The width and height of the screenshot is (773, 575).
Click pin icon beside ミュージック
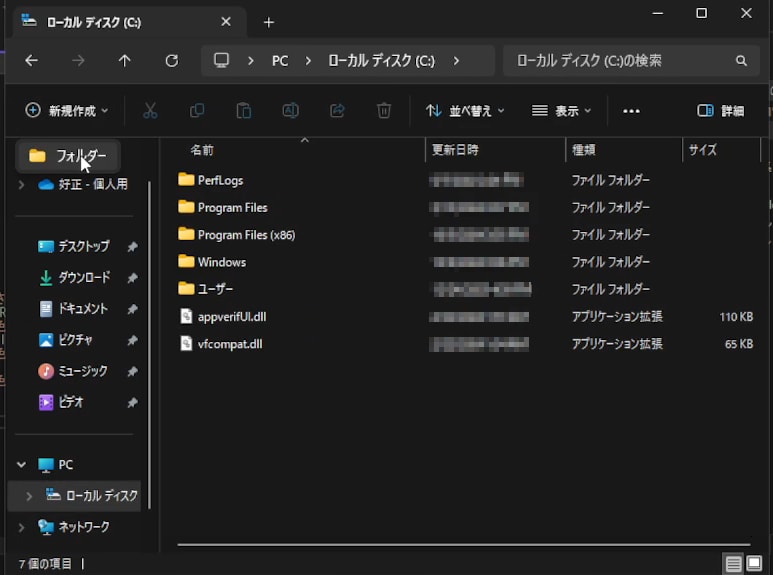click(x=132, y=371)
